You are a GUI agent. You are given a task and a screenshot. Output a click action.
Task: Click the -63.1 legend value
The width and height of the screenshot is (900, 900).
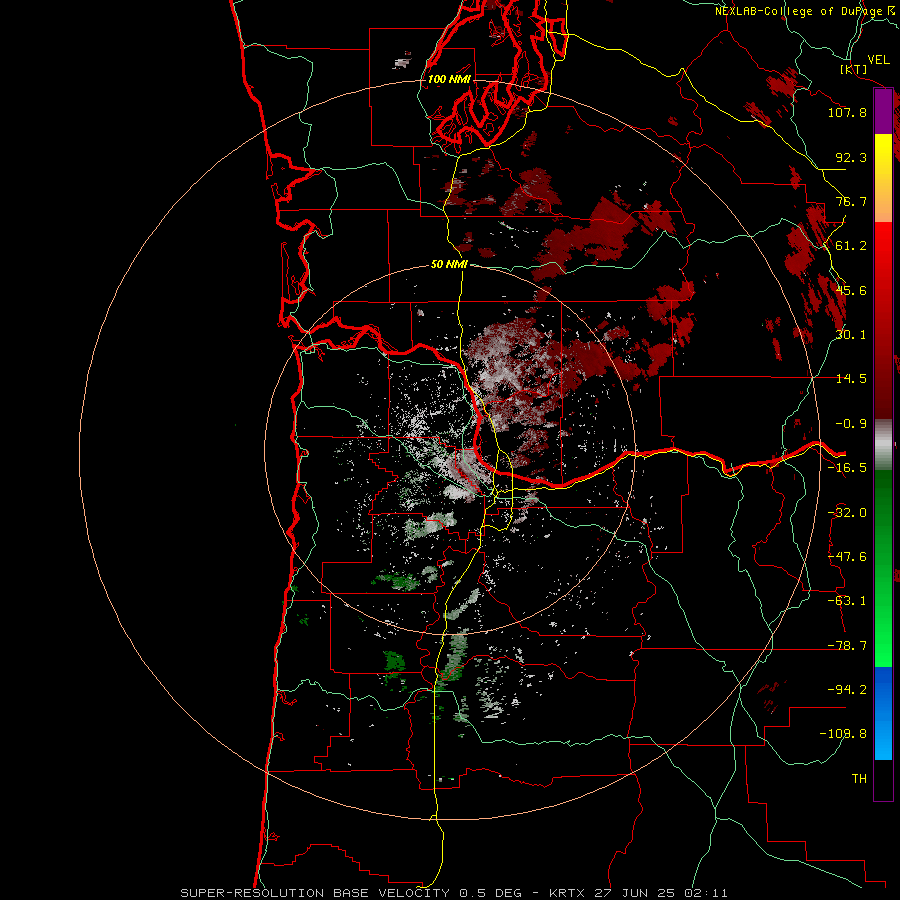[x=847, y=601]
